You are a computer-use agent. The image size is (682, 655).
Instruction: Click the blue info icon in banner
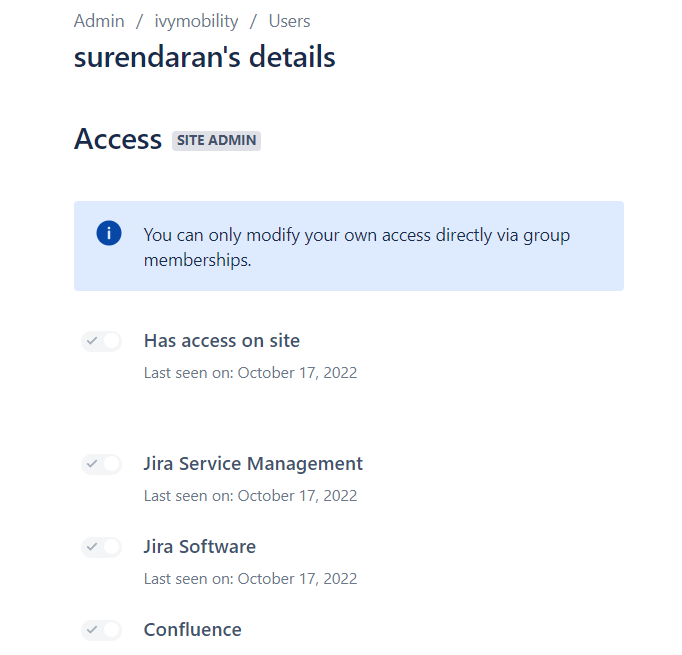pyautogui.click(x=109, y=233)
